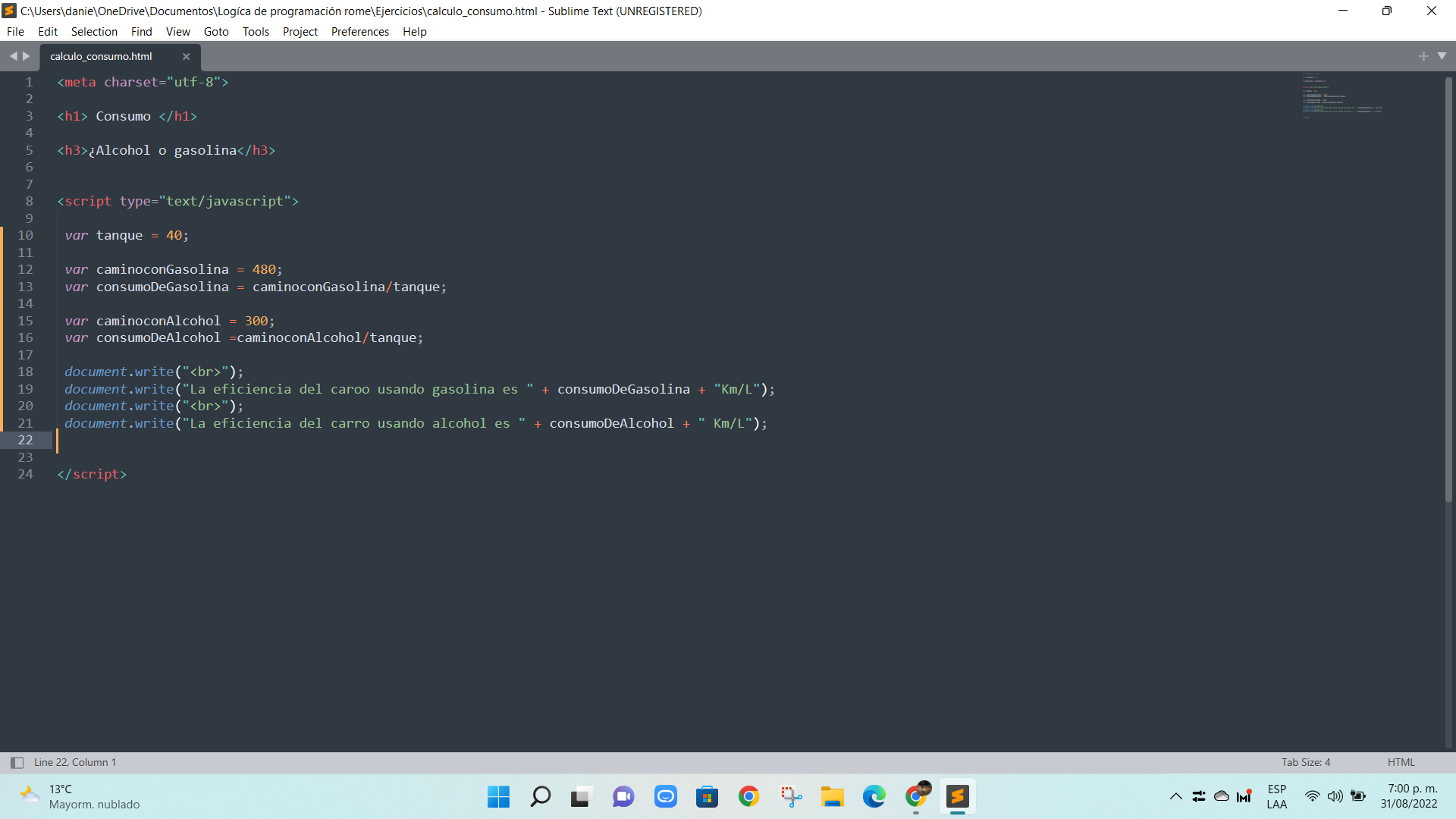Toggle the side bar panel switcher icon

click(17, 763)
